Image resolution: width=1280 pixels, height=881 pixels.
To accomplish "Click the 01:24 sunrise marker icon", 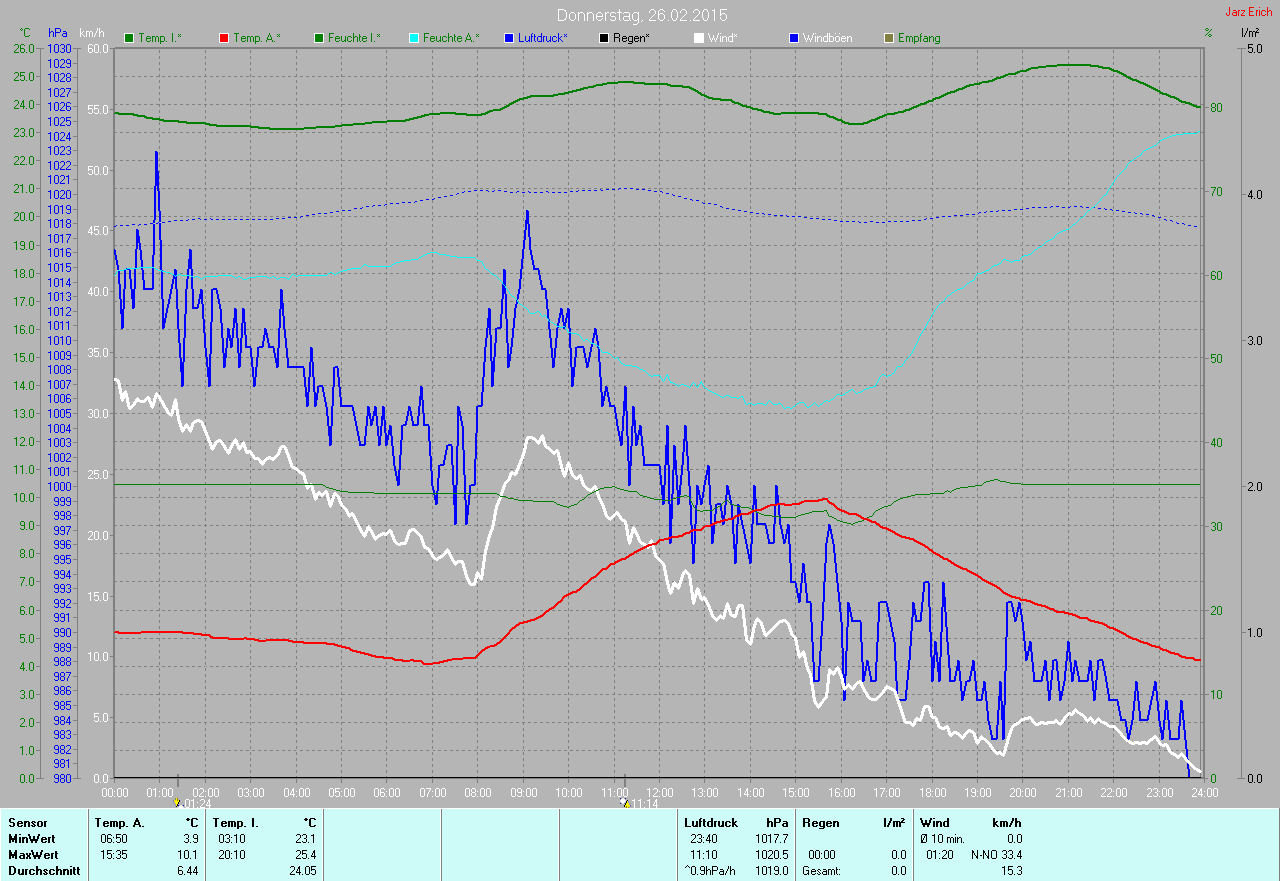I will 177,803.
